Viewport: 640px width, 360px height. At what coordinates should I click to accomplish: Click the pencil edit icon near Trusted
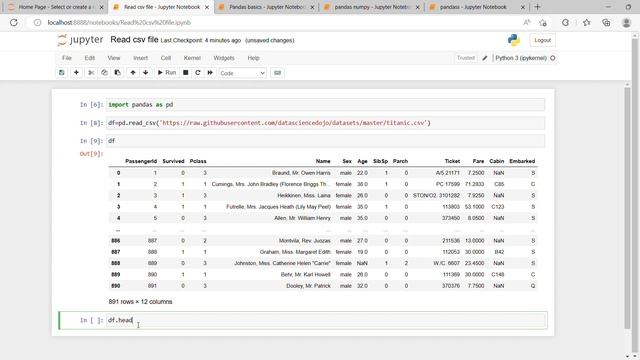pyautogui.click(x=485, y=58)
